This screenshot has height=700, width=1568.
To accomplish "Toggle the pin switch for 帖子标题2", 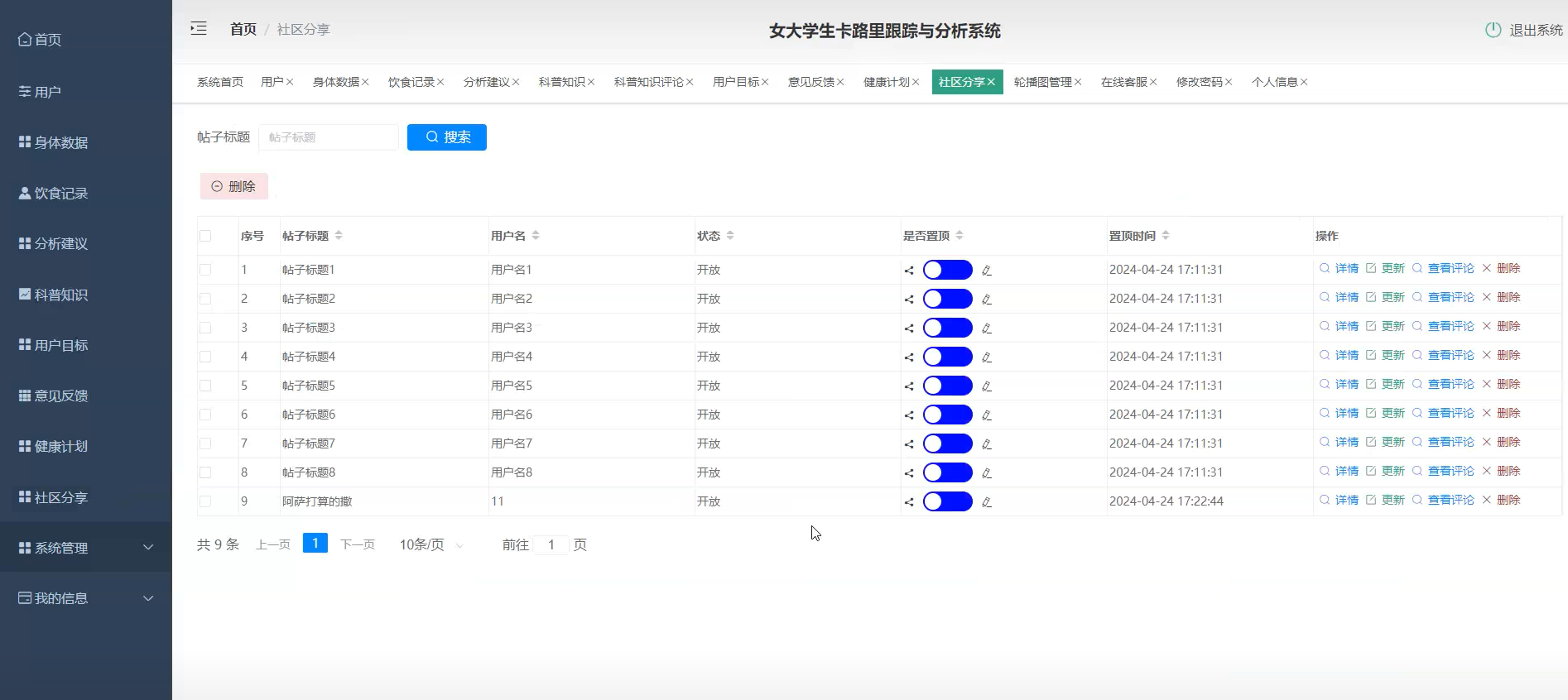I will point(948,299).
